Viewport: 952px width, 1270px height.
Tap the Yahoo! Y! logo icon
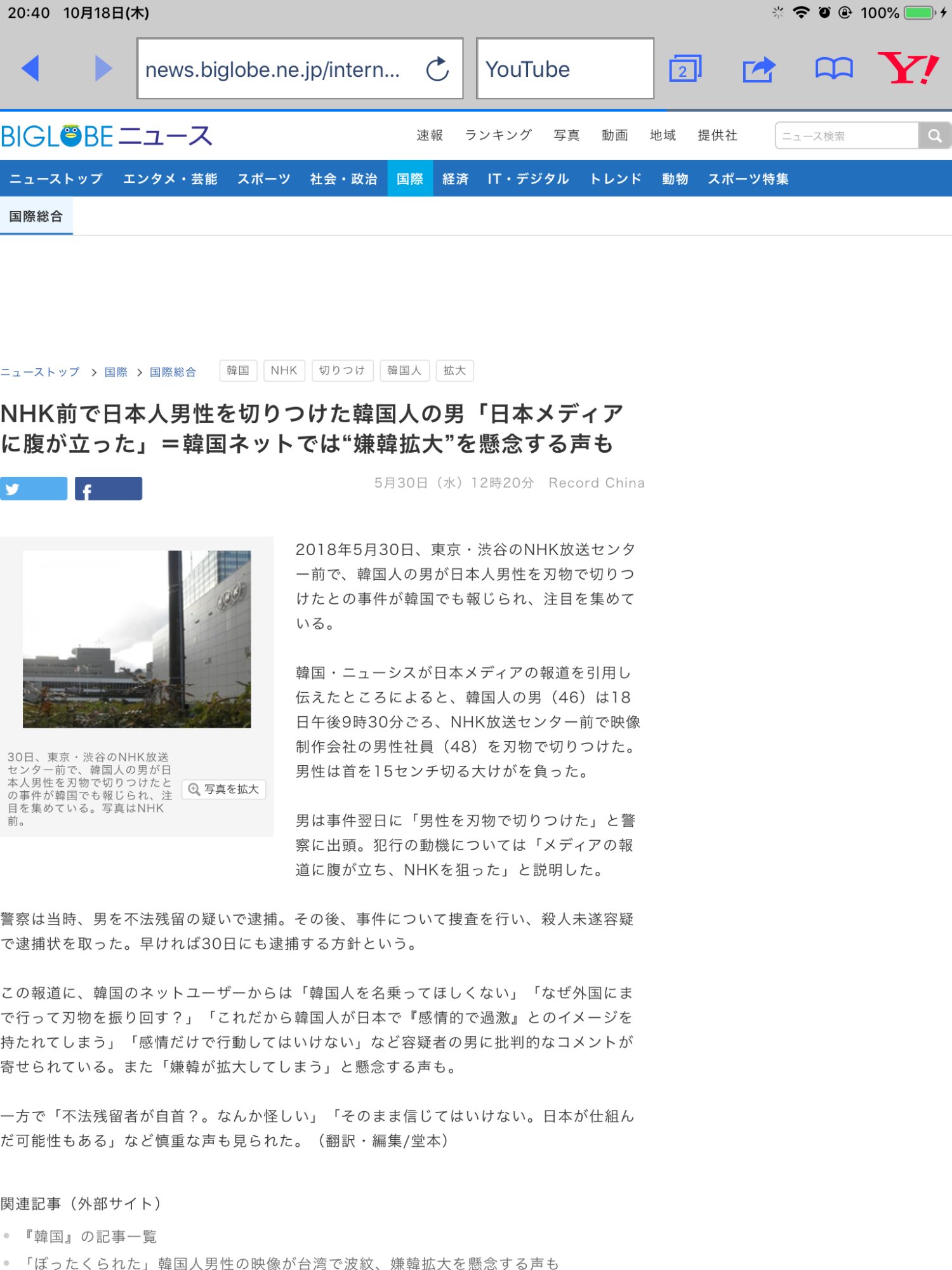(x=908, y=69)
